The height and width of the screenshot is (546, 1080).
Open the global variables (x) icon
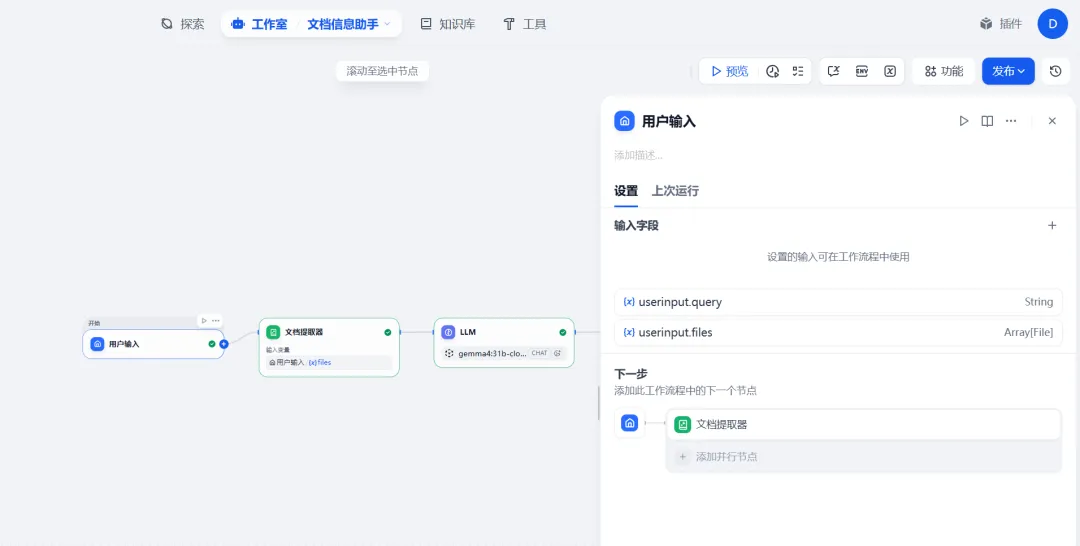pyautogui.click(x=890, y=71)
